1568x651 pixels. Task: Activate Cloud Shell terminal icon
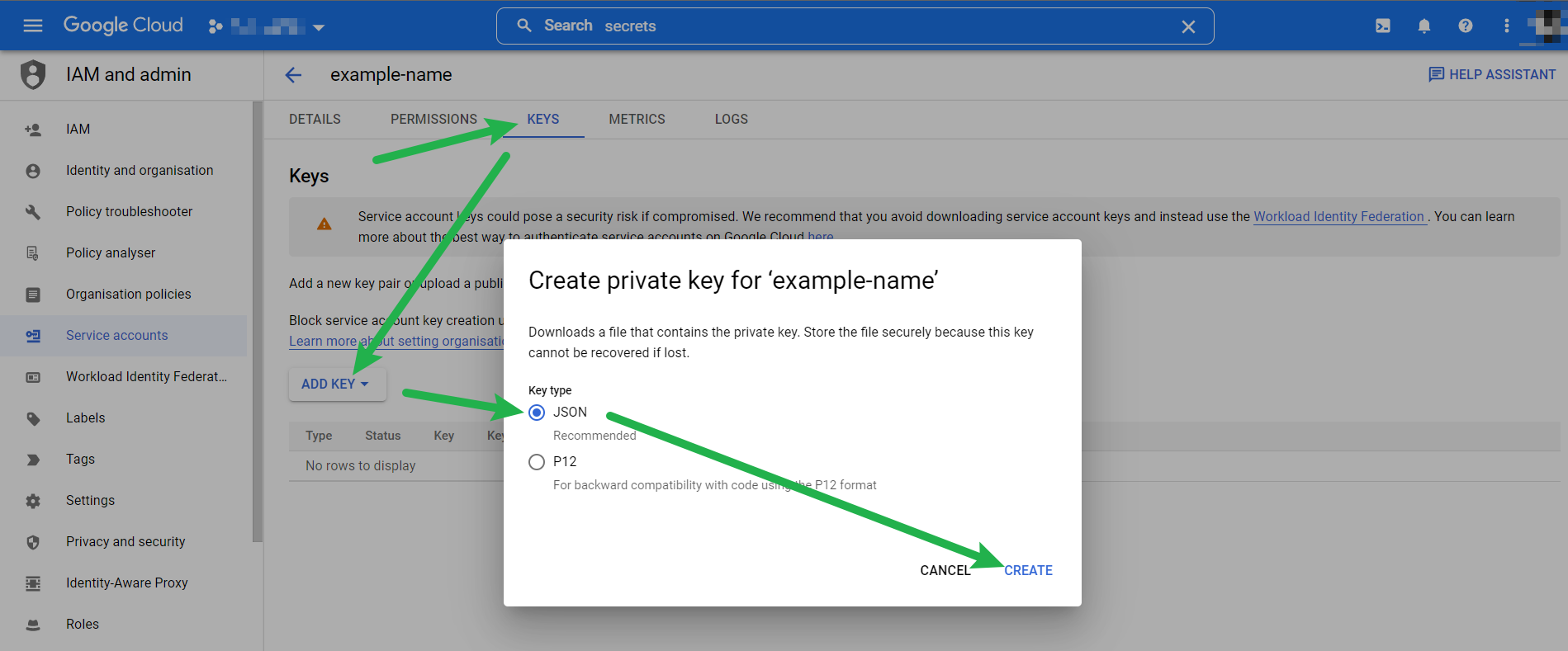point(1383,26)
